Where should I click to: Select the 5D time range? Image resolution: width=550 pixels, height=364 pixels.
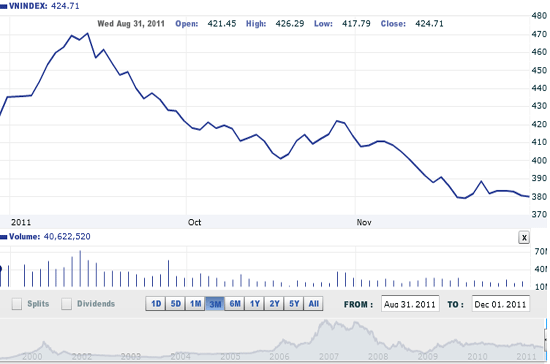click(x=175, y=304)
